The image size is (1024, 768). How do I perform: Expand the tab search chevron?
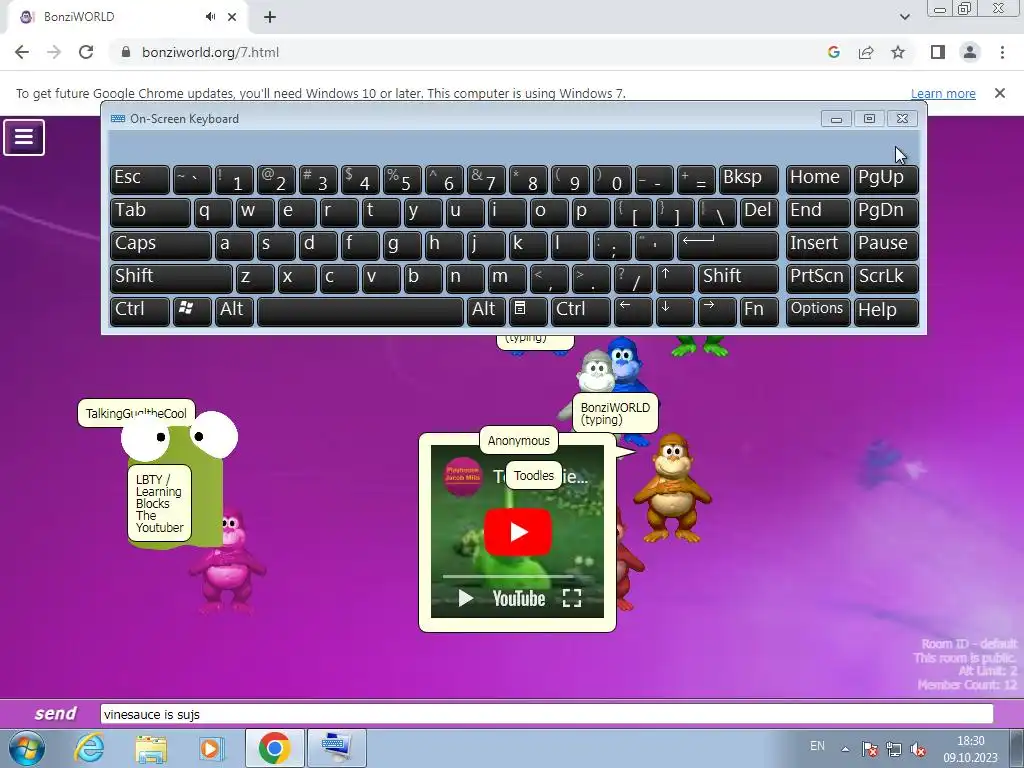(x=904, y=17)
